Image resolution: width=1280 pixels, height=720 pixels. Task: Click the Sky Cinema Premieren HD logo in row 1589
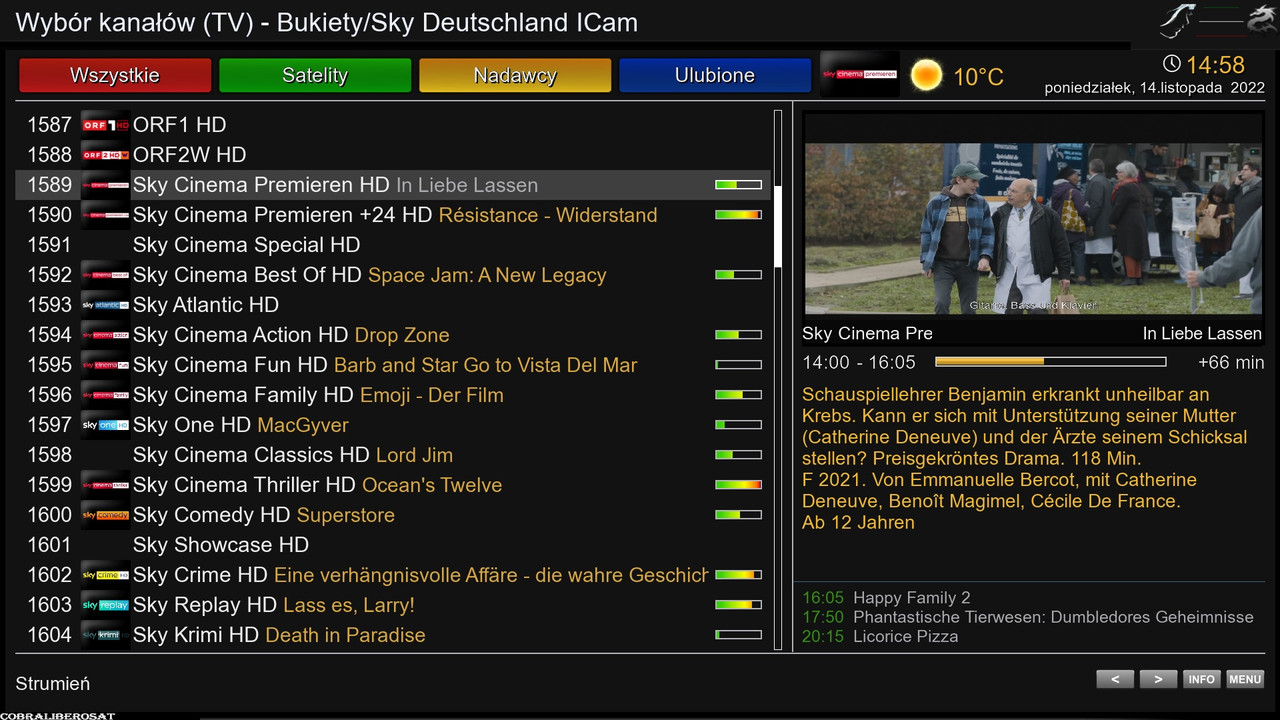pos(105,185)
